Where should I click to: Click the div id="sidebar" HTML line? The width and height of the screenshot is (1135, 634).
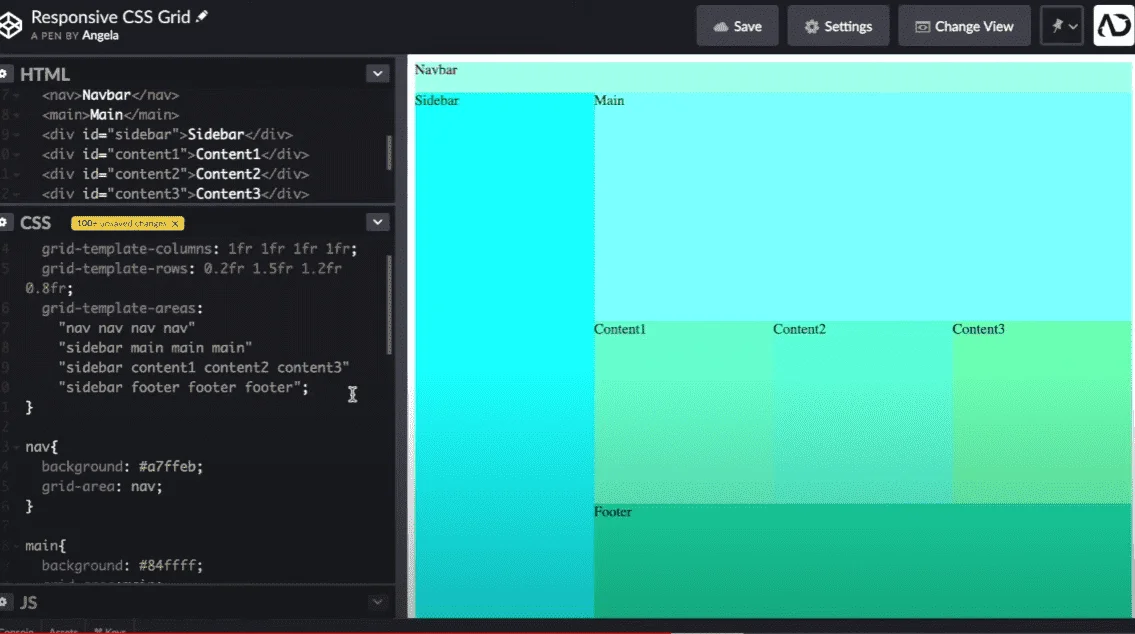167,135
